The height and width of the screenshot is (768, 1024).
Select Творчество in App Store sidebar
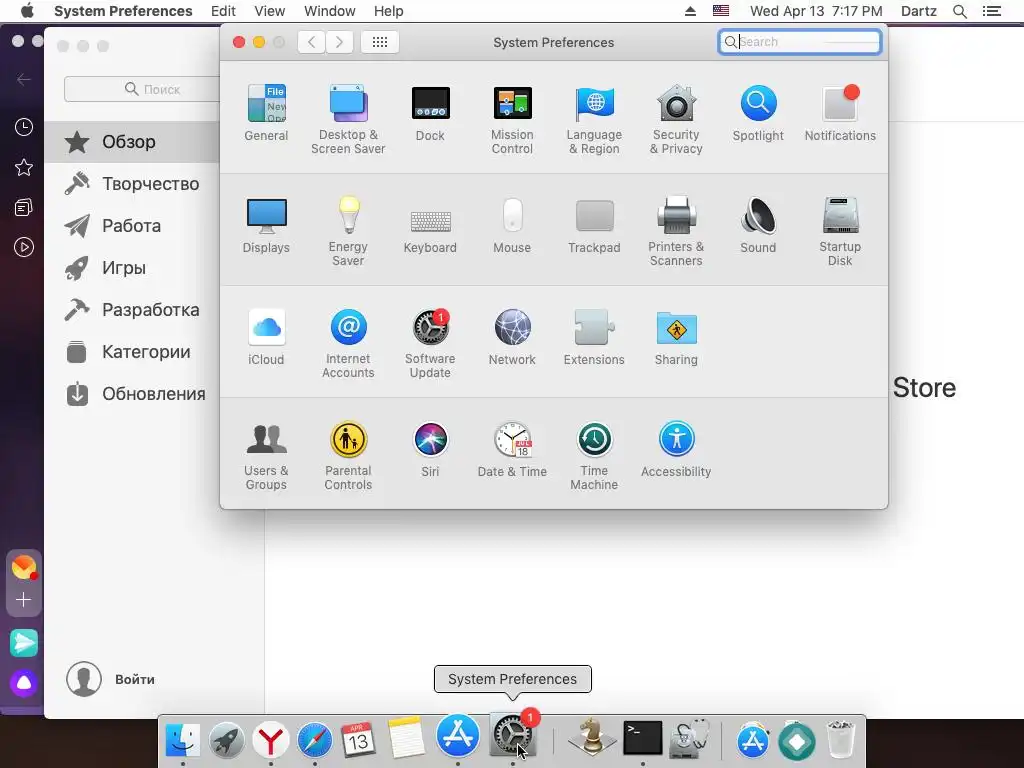pyautogui.click(x=132, y=184)
